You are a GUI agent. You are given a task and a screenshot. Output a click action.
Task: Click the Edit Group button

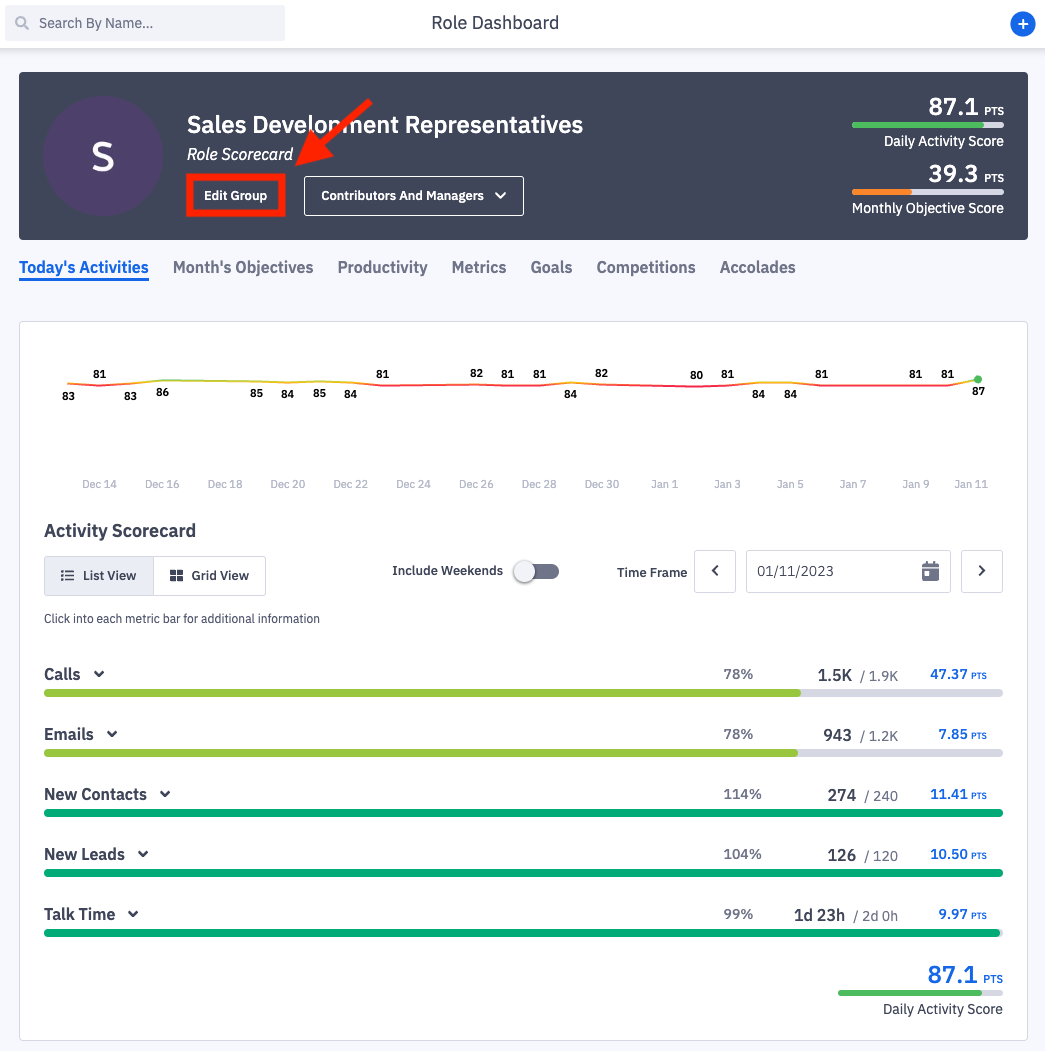click(x=235, y=196)
